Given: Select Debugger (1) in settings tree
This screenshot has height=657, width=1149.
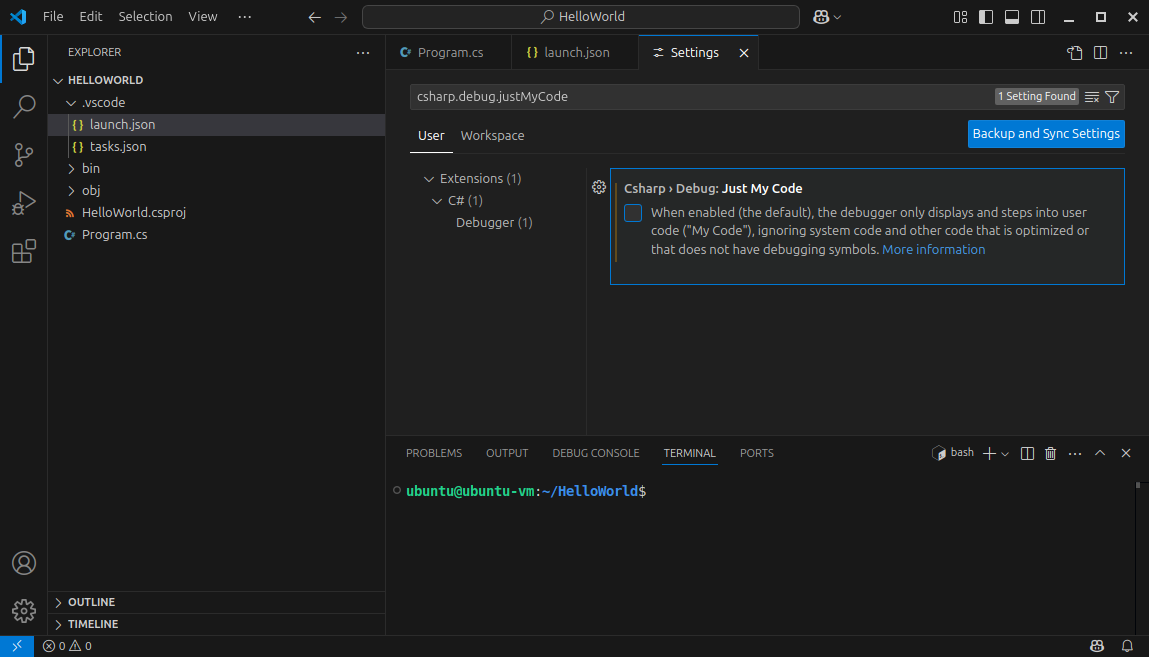Looking at the screenshot, I should point(494,223).
